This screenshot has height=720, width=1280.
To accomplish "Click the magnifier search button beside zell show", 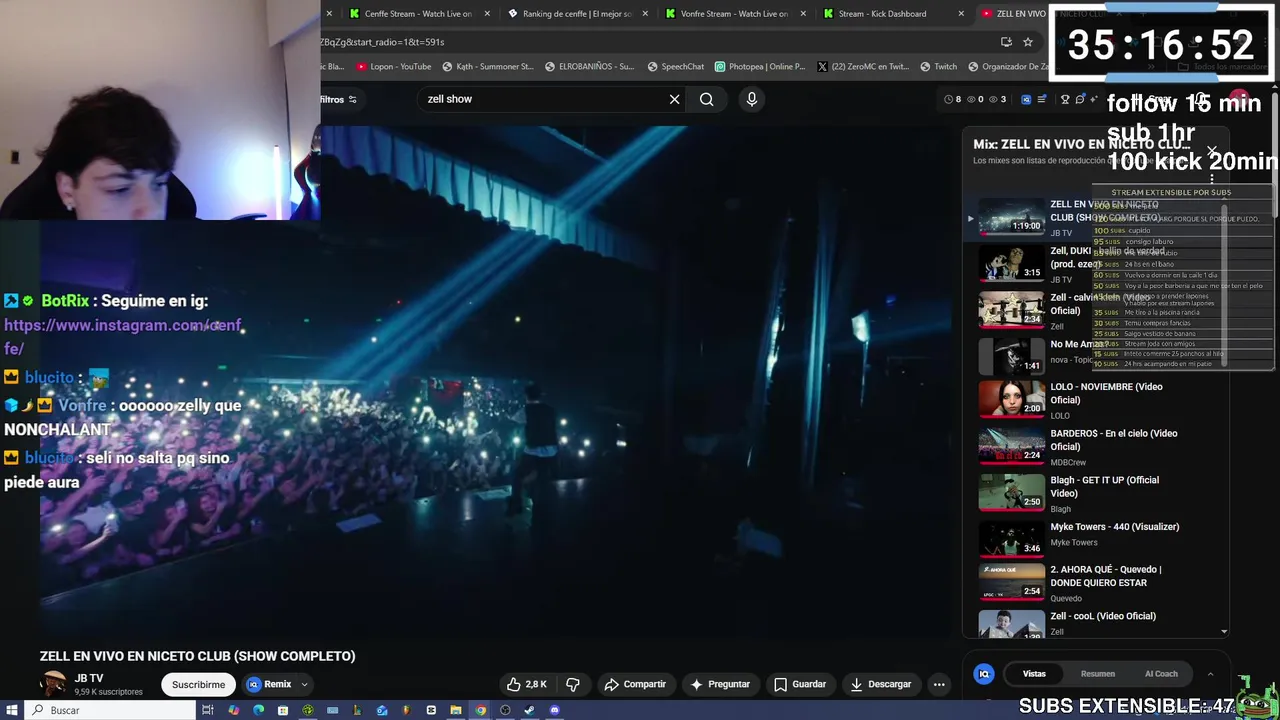I will (707, 99).
